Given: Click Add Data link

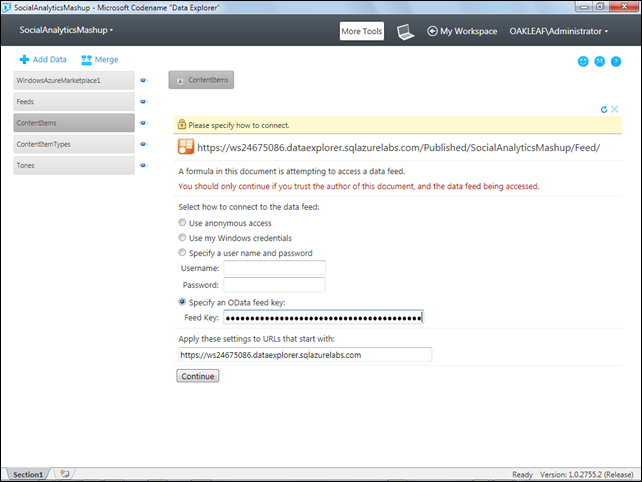Looking at the screenshot, I should click(50, 59).
